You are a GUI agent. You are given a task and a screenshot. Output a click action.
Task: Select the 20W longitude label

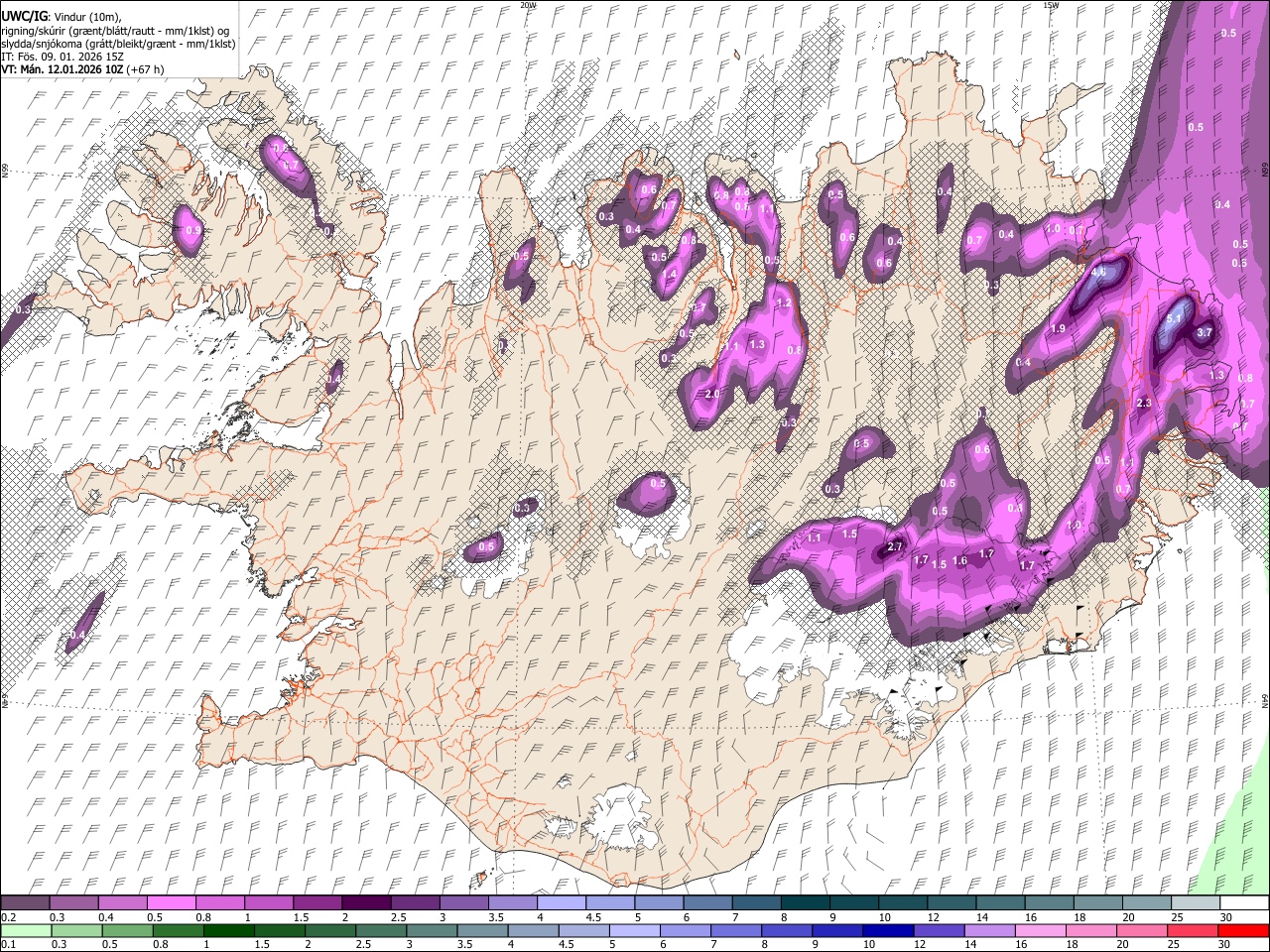click(x=528, y=5)
